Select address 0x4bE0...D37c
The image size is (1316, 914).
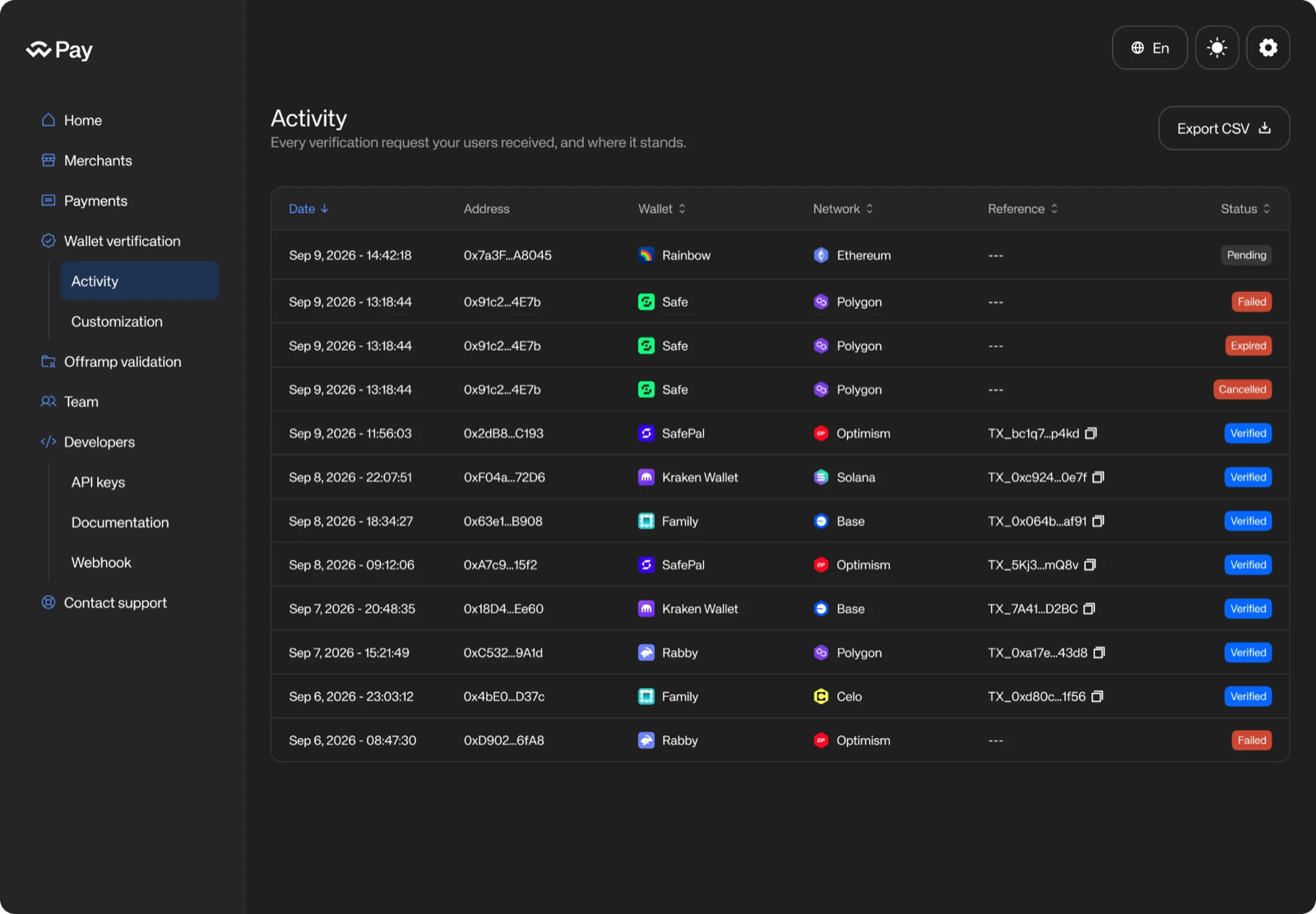click(x=503, y=697)
